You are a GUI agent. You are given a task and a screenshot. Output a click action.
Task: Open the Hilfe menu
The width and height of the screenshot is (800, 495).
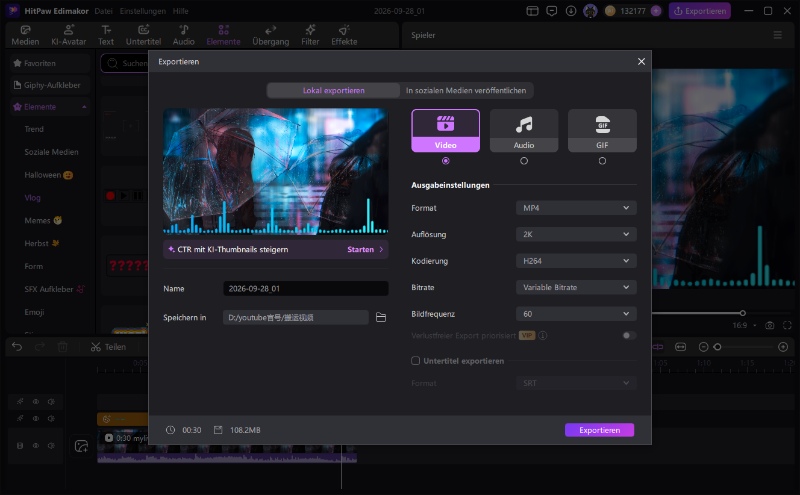(181, 11)
